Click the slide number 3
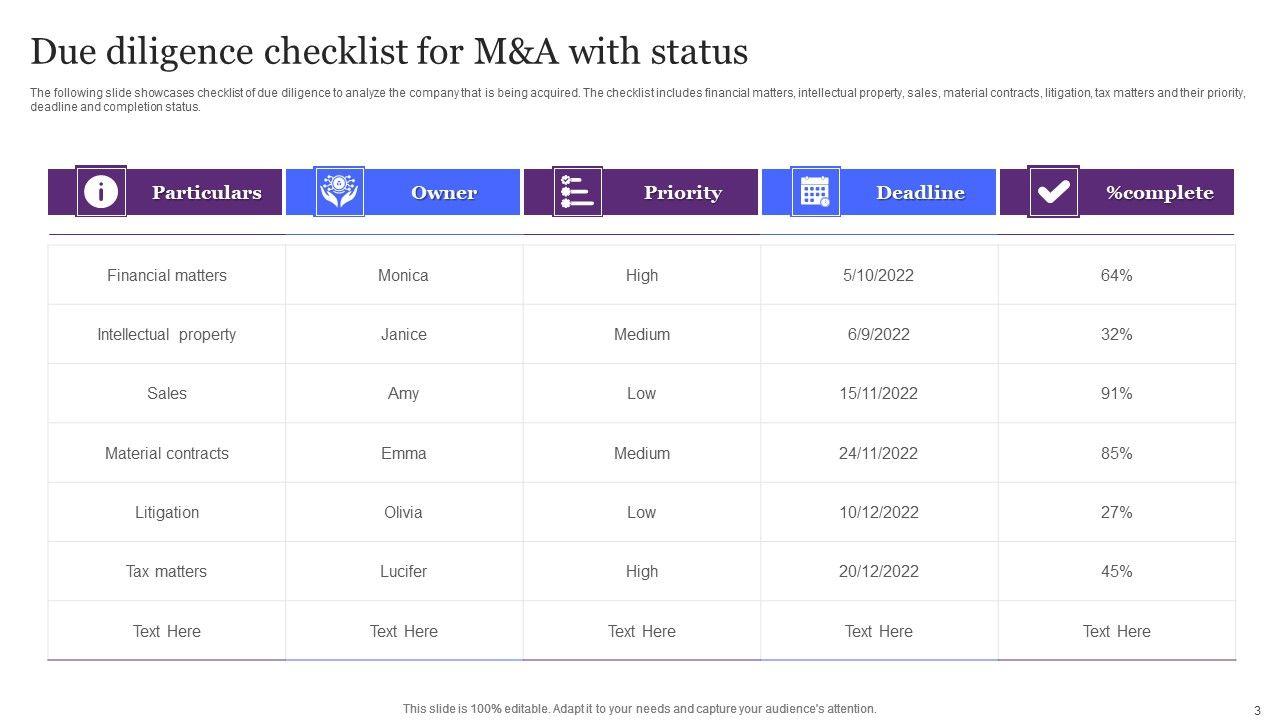This screenshot has height=720, width=1280. tap(1257, 710)
